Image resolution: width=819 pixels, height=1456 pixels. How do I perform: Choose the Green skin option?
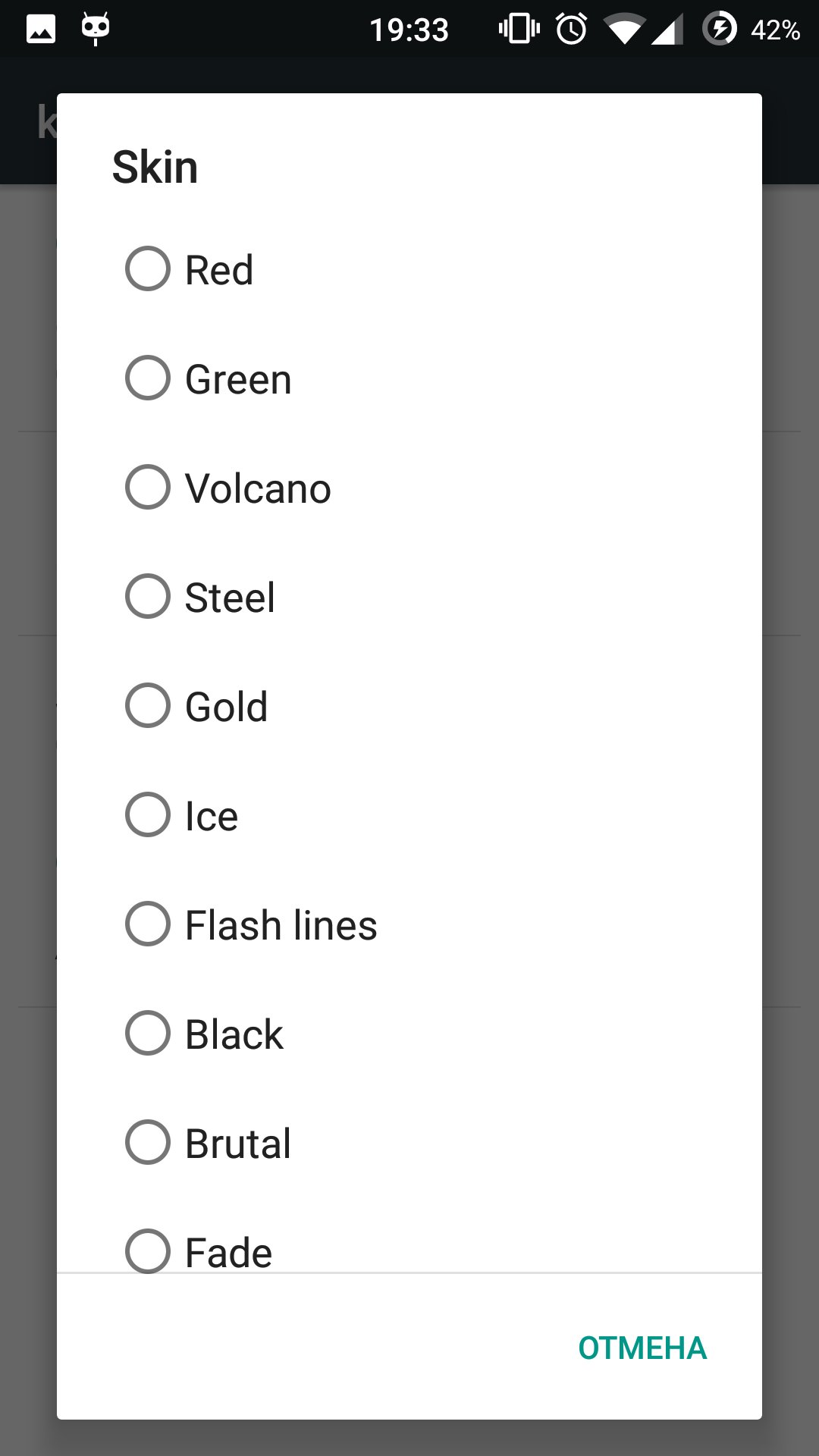[x=148, y=378]
